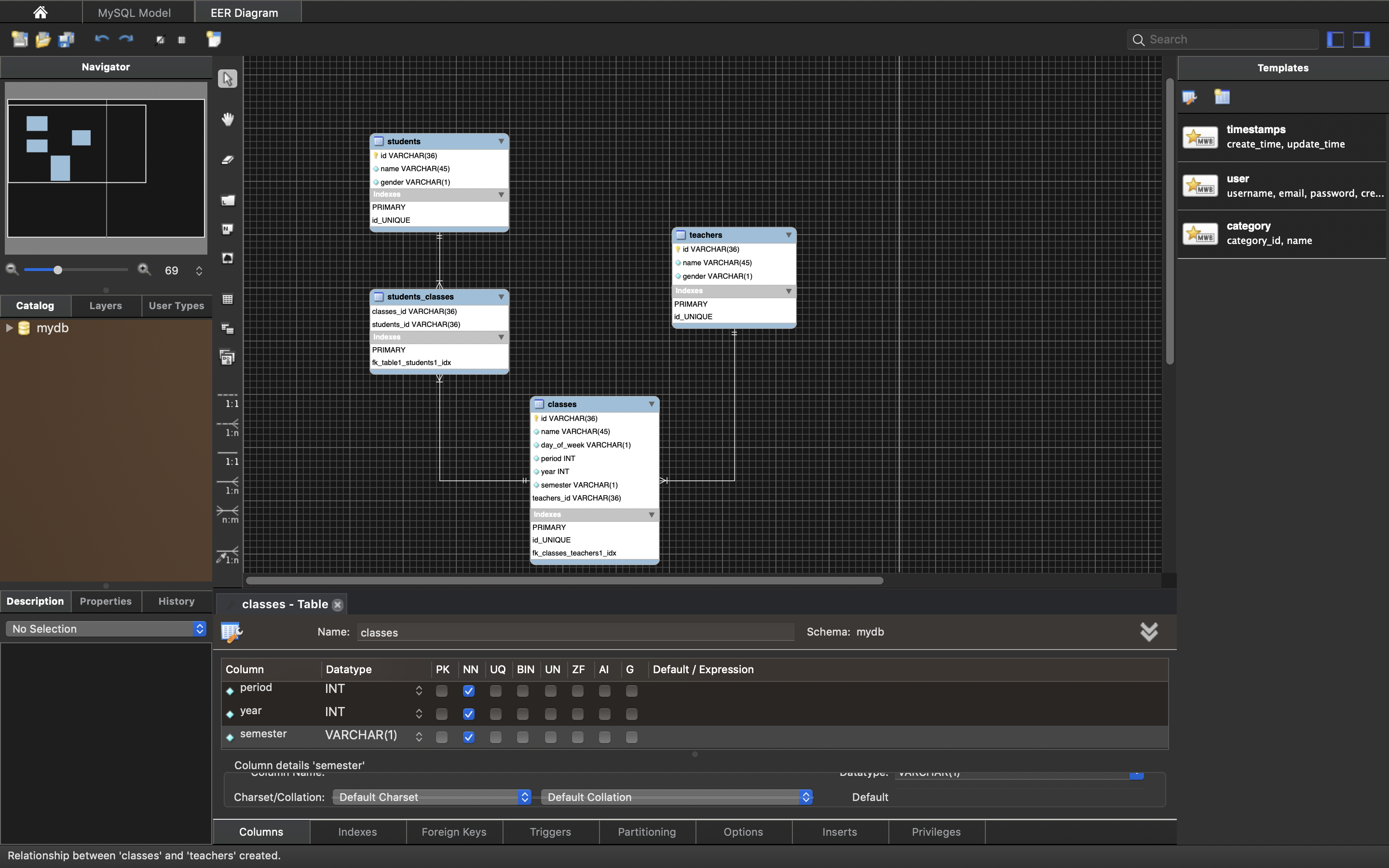Click the horizontal diagram scrollbar

coord(564,581)
